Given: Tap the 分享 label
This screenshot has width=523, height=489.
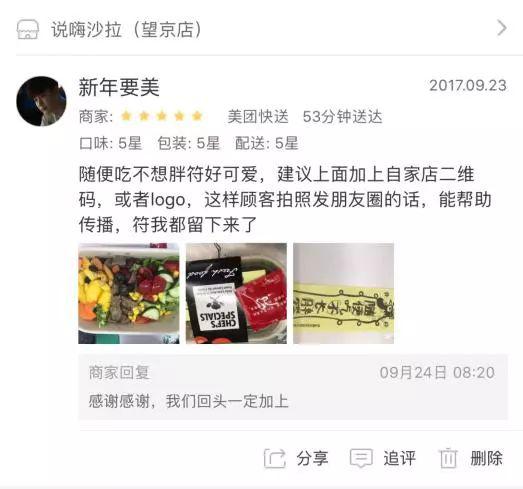Looking at the screenshot, I should (x=312, y=458).
